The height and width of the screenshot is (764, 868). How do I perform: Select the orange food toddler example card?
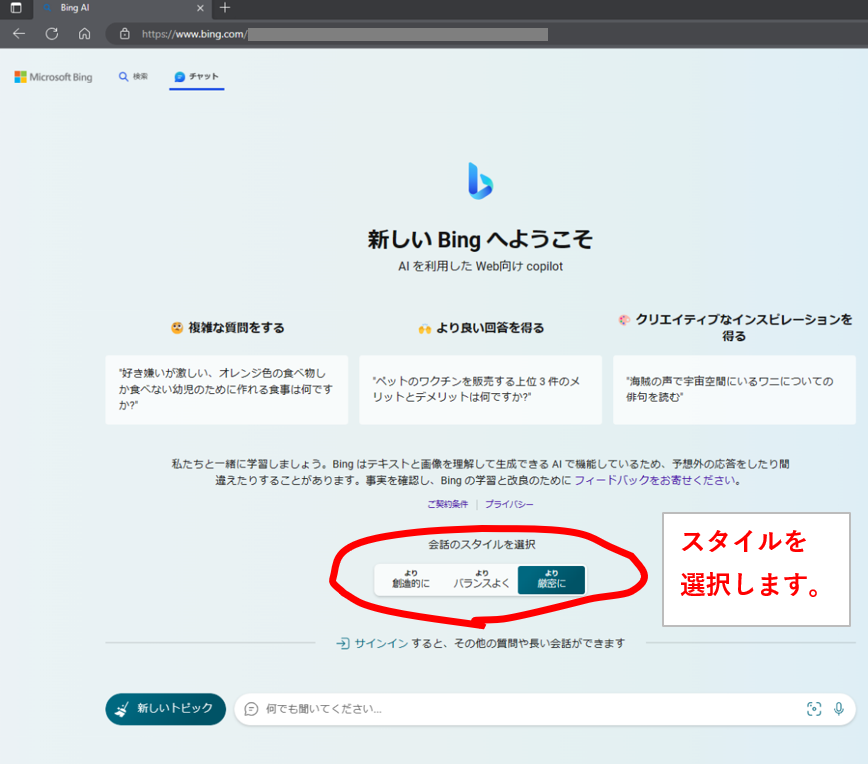click(x=226, y=390)
